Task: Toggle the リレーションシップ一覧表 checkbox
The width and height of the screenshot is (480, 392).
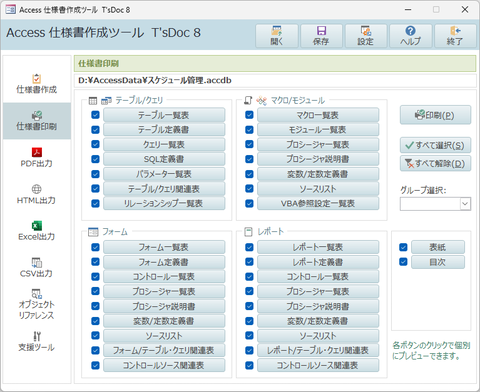Action: [x=95, y=203]
